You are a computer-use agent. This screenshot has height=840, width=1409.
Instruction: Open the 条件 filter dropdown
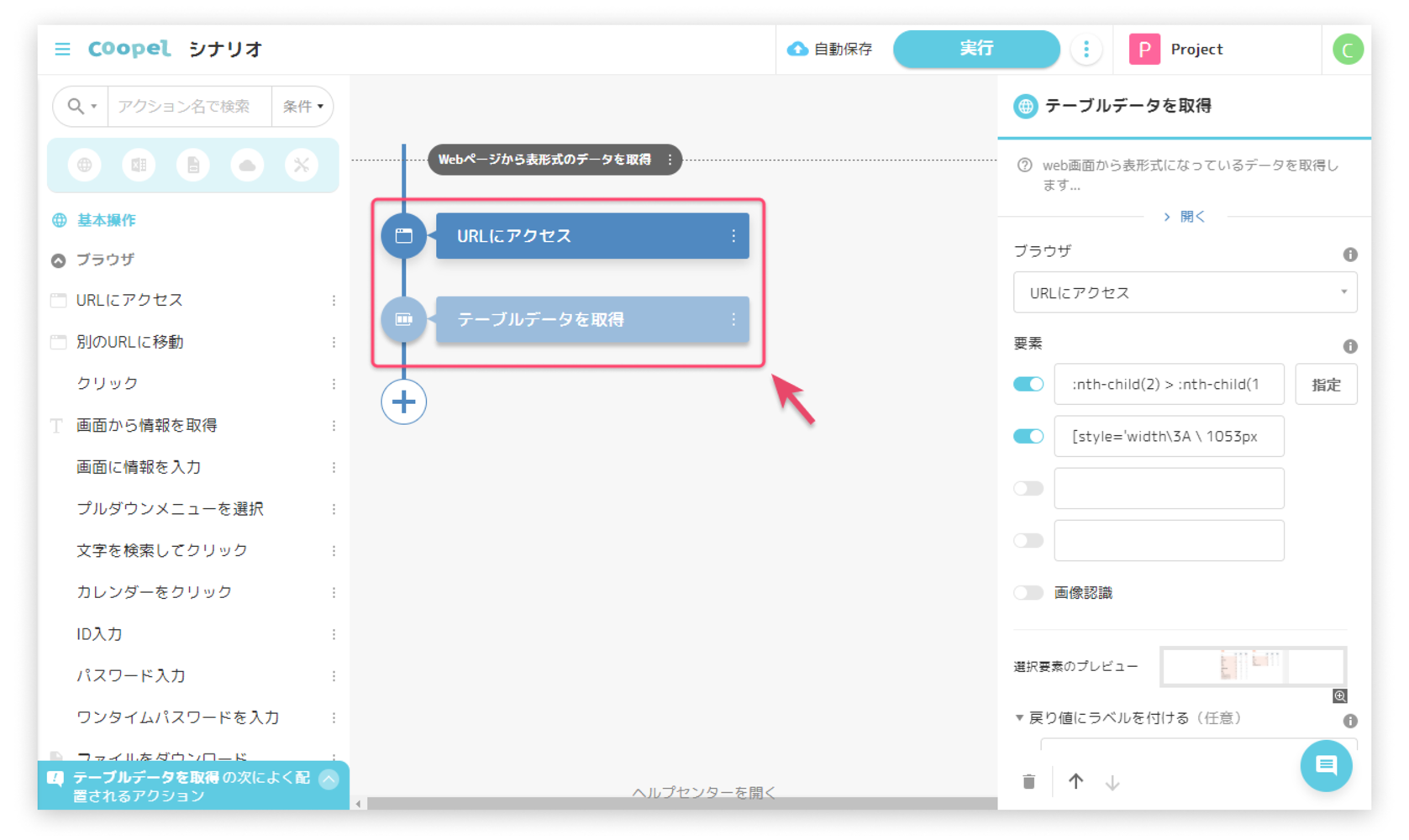302,107
